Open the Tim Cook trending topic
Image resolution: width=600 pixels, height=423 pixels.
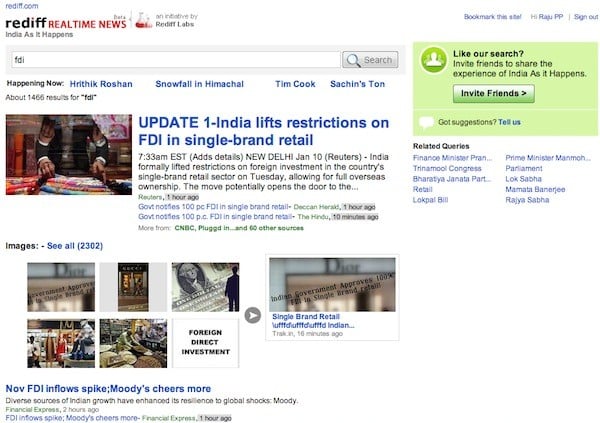click(295, 84)
